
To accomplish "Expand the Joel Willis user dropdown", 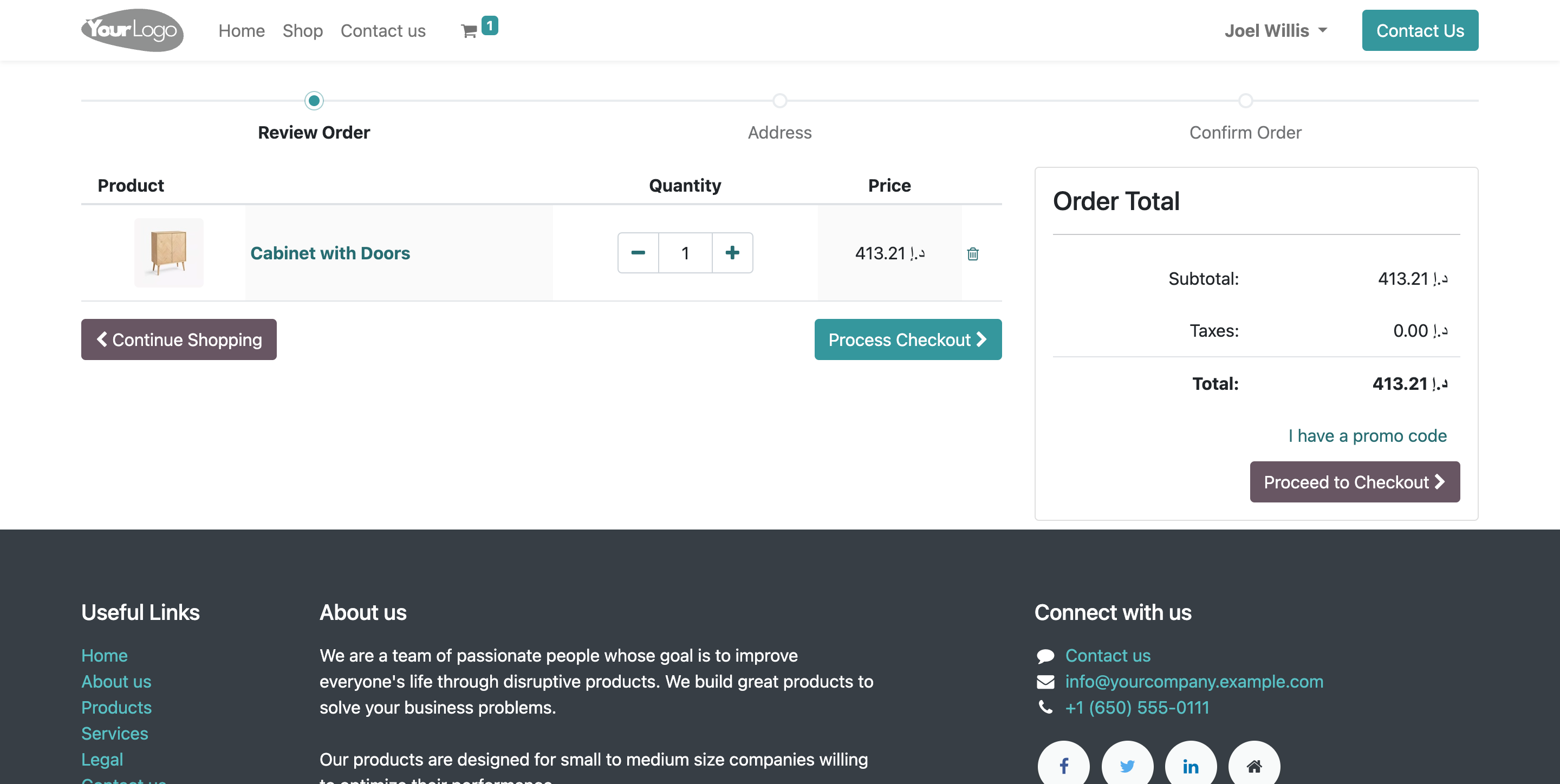I will pyautogui.click(x=1276, y=31).
